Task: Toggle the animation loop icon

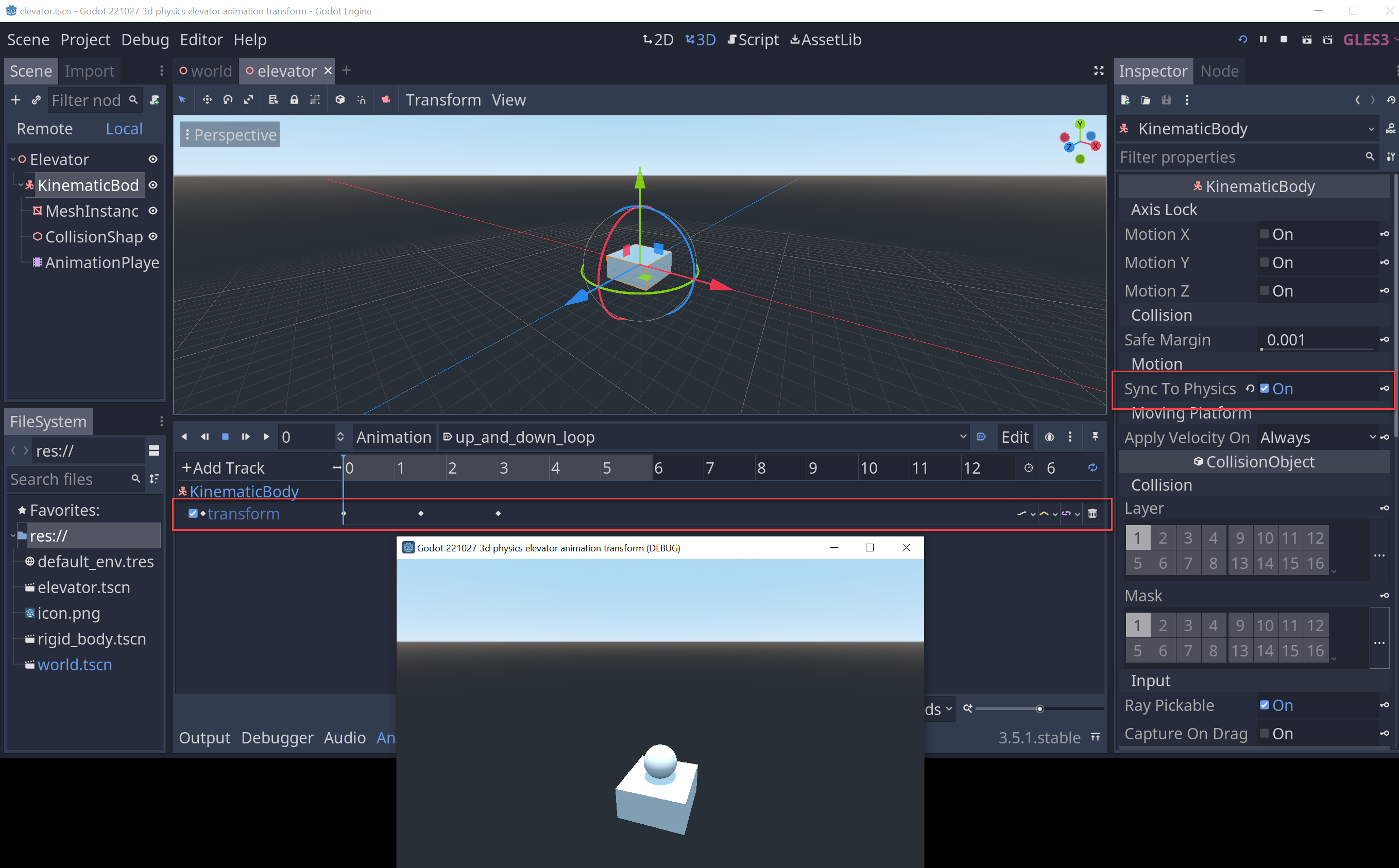Action: click(x=1093, y=468)
